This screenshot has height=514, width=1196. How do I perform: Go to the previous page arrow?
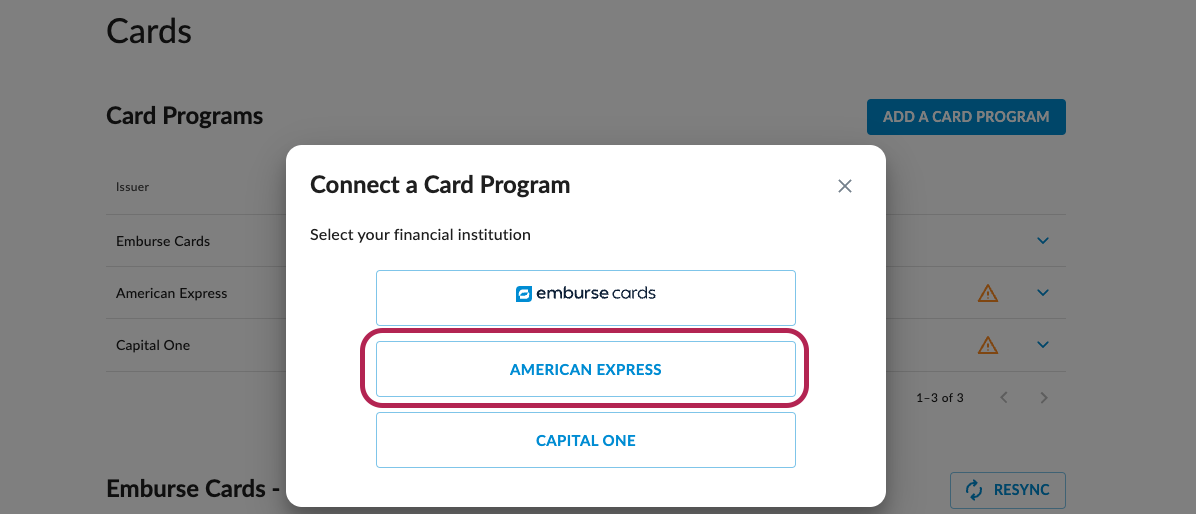(1004, 398)
